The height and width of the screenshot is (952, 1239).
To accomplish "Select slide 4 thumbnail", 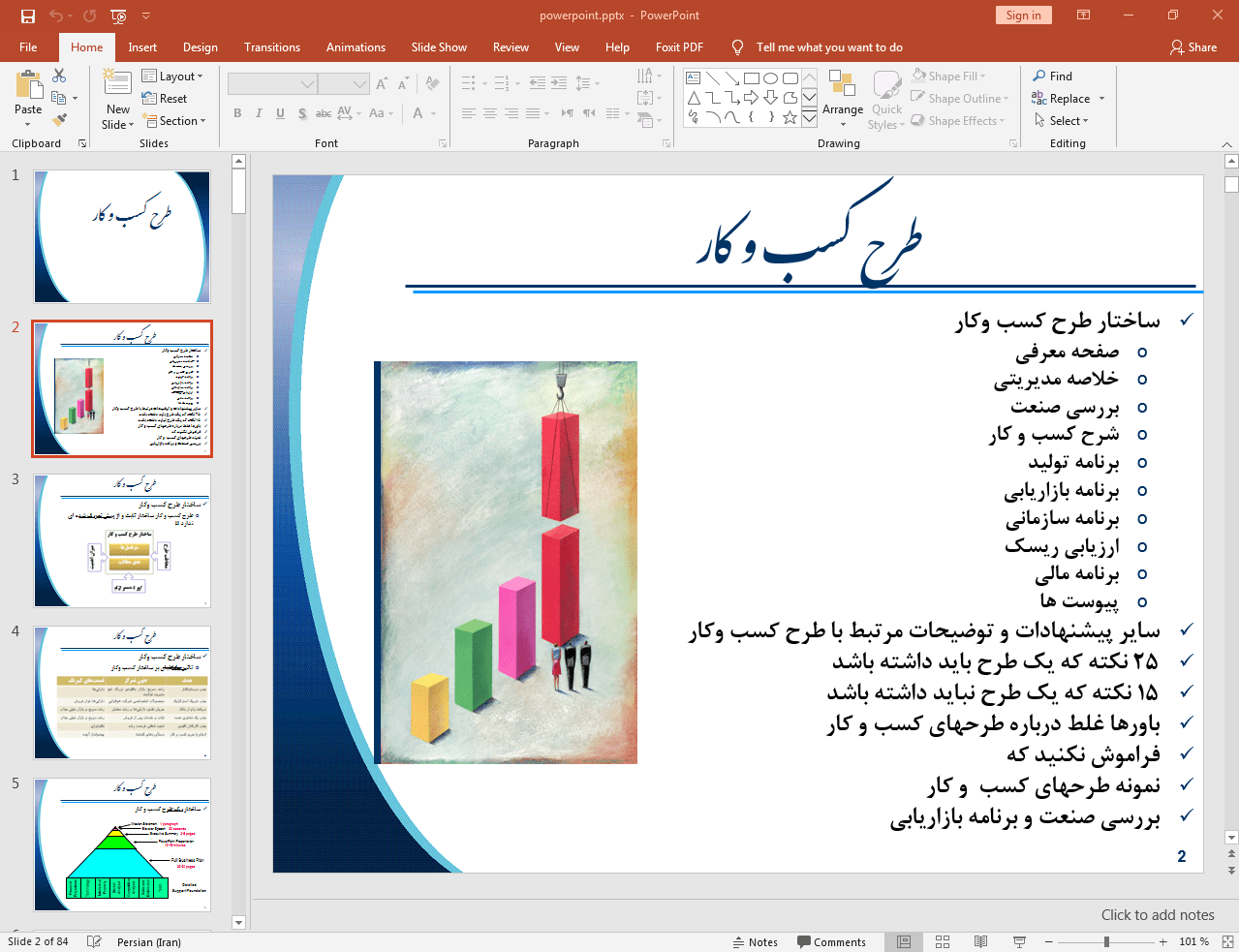I will coord(122,692).
